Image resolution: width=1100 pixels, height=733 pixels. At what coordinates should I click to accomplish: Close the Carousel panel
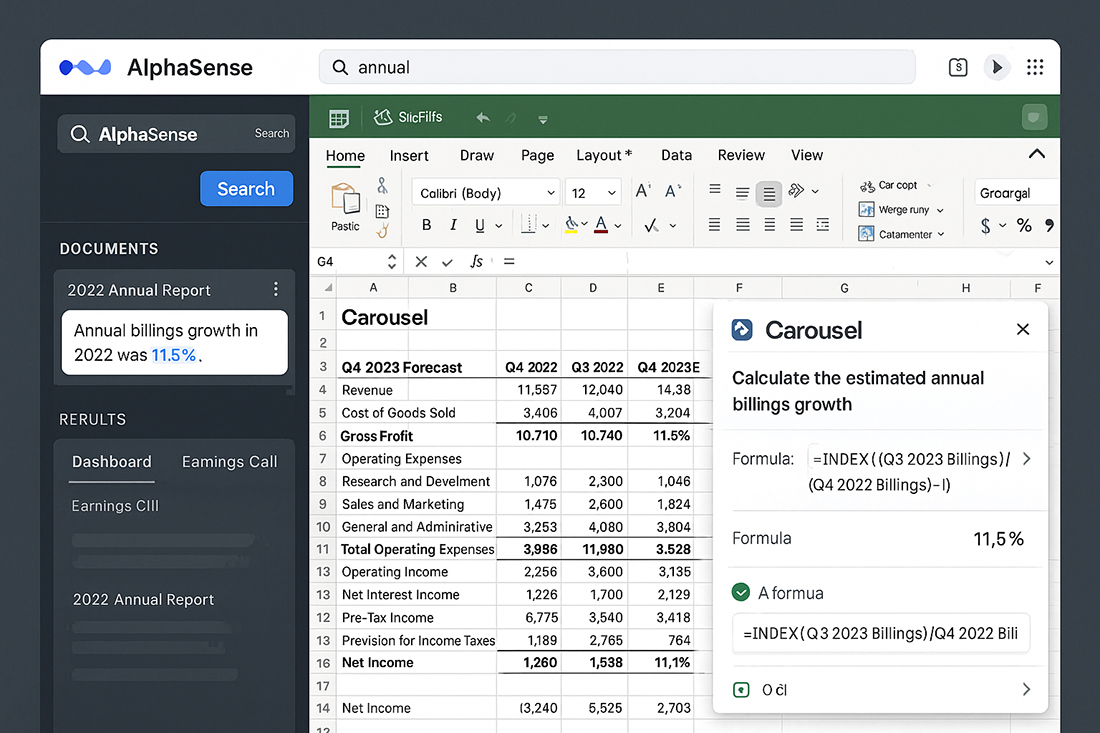point(1023,330)
